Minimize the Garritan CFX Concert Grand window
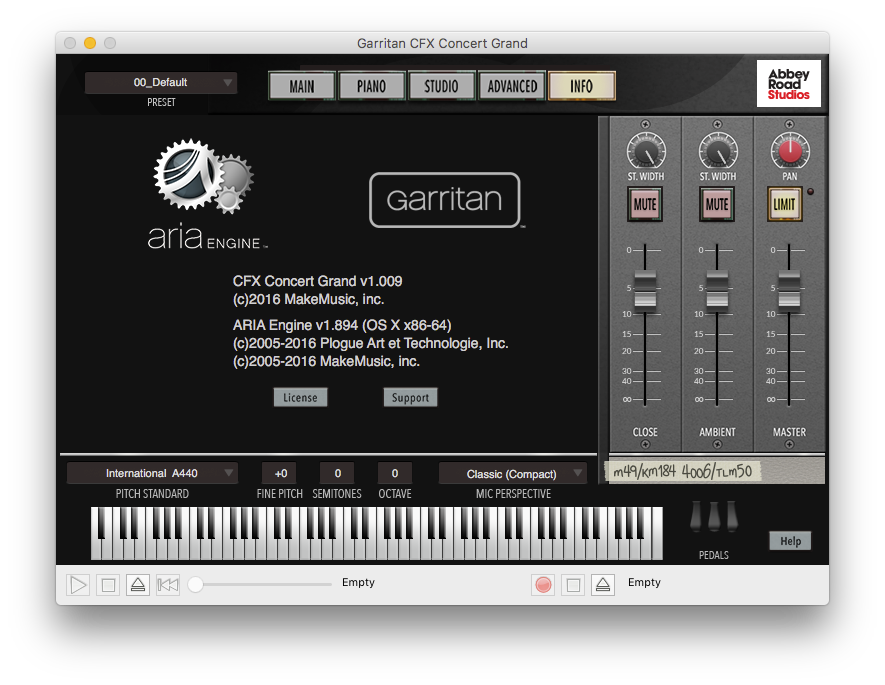885x685 pixels. pyautogui.click(x=90, y=43)
